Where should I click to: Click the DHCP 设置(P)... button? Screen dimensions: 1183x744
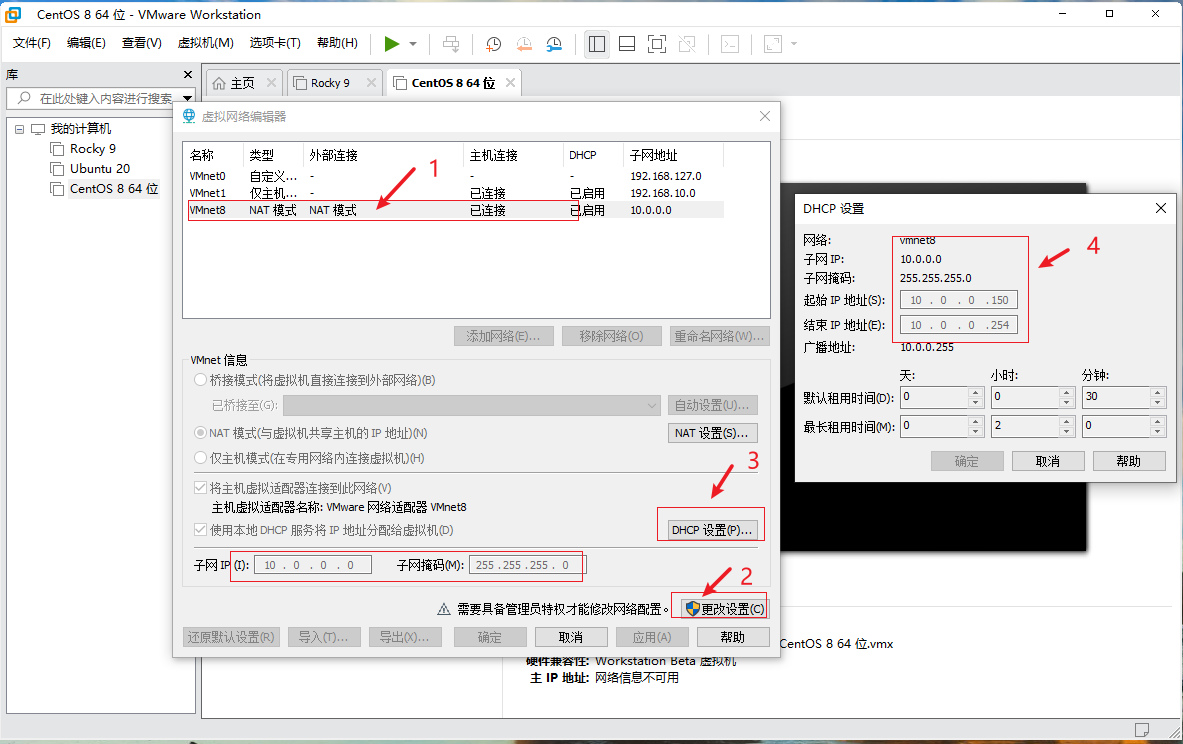[712, 530]
